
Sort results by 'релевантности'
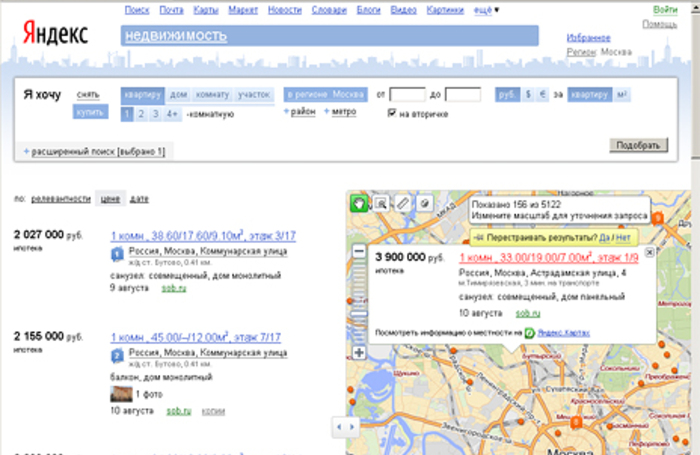pos(61,199)
